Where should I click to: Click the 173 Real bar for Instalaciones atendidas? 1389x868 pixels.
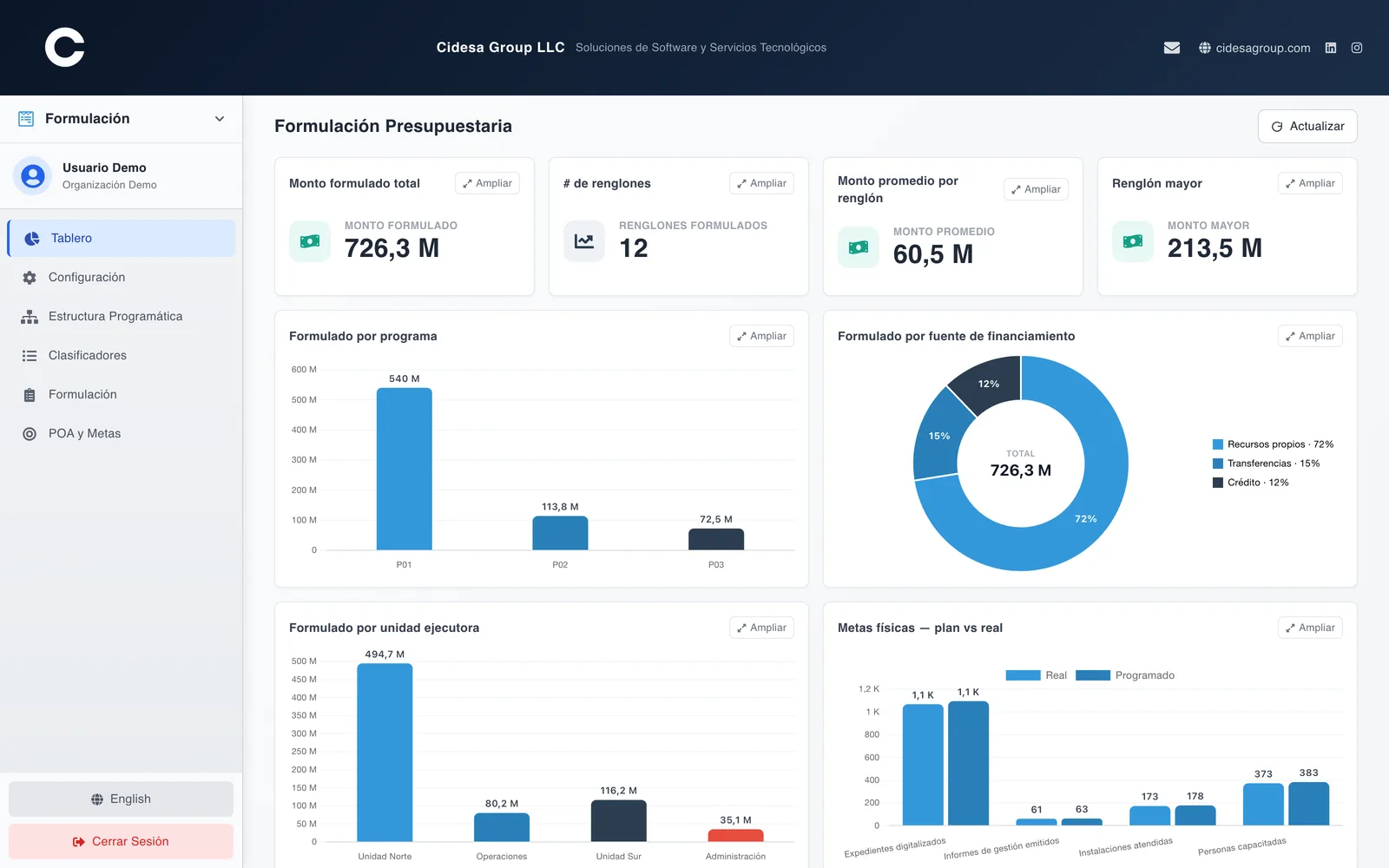(x=1150, y=816)
